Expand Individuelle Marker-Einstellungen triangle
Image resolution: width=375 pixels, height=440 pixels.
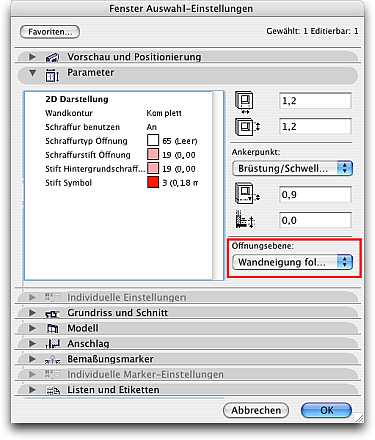pos(32,374)
